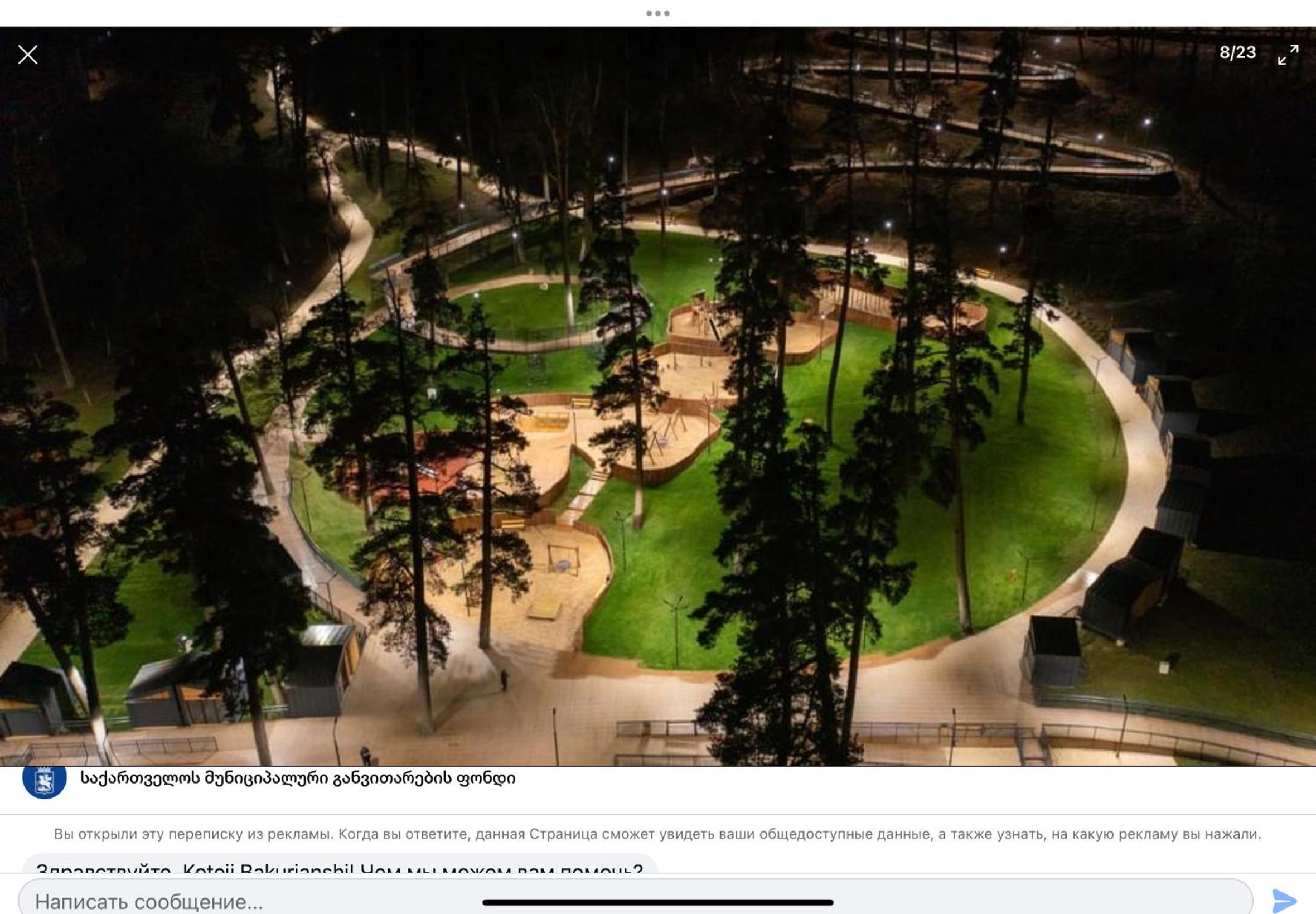Open the Georgian-named Municipal Development Fund page
The width and height of the screenshot is (1316, 914).
point(297,778)
